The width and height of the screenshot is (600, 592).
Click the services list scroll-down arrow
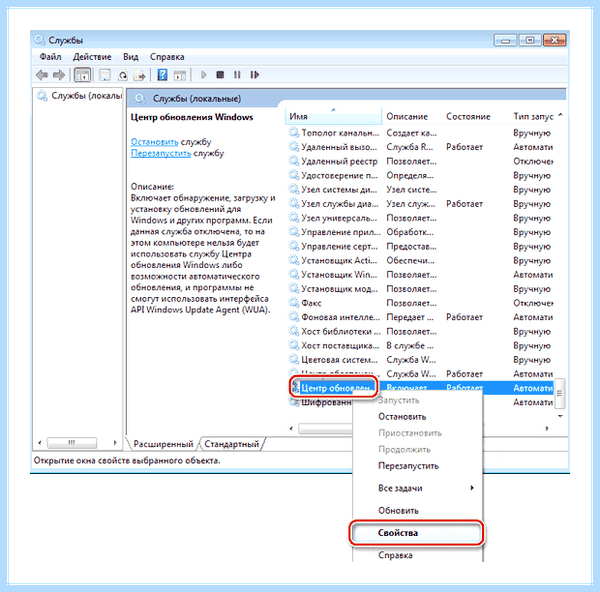pos(560,416)
